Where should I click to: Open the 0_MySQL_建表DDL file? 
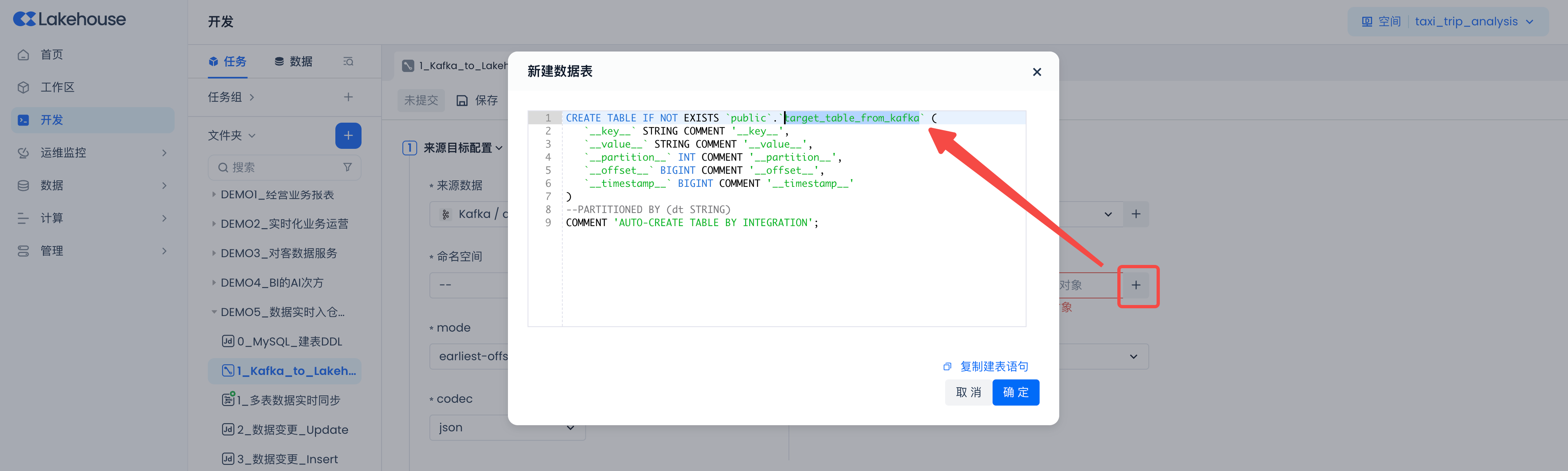[x=289, y=341]
